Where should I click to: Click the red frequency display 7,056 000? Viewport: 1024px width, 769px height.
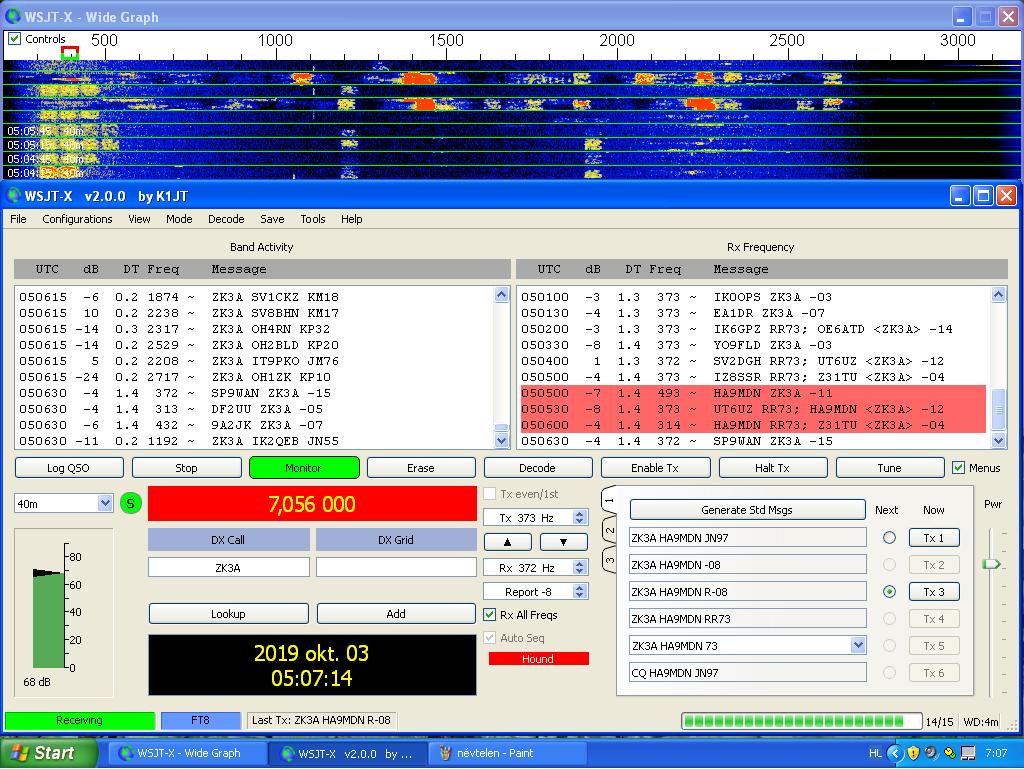[x=312, y=503]
